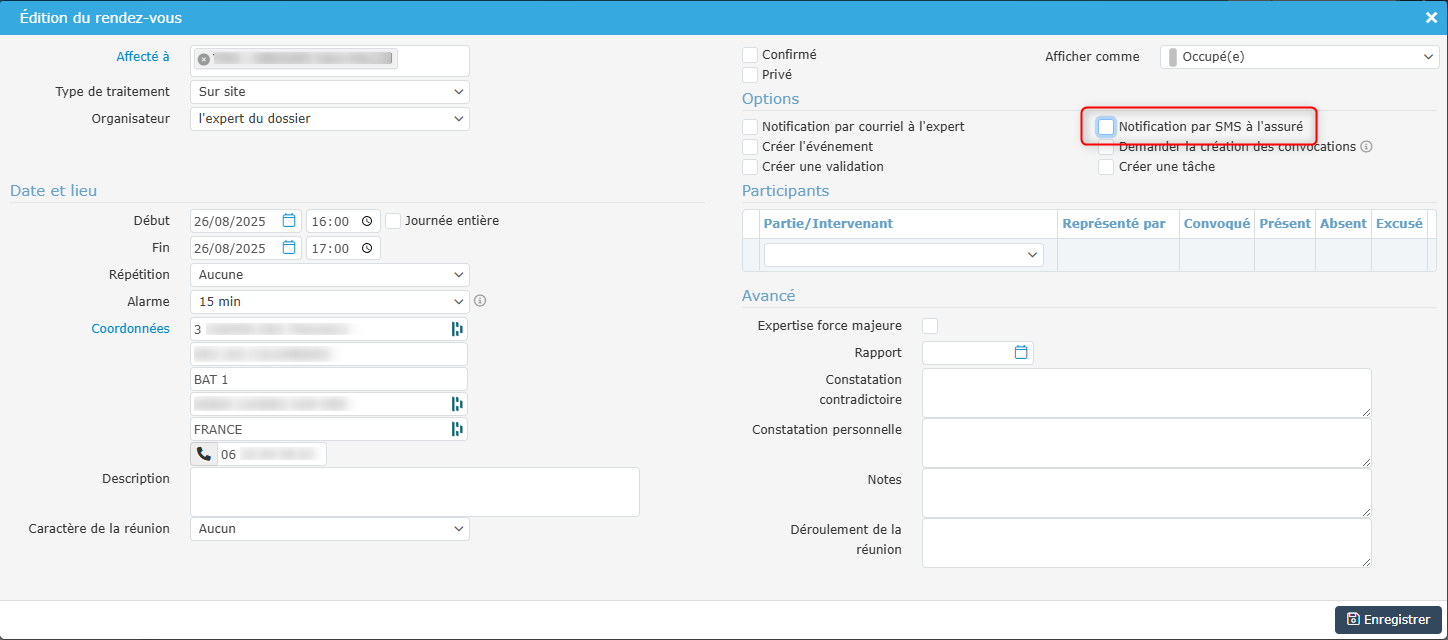
Task: Expand the Afficher comme dropdown
Action: tap(1299, 57)
